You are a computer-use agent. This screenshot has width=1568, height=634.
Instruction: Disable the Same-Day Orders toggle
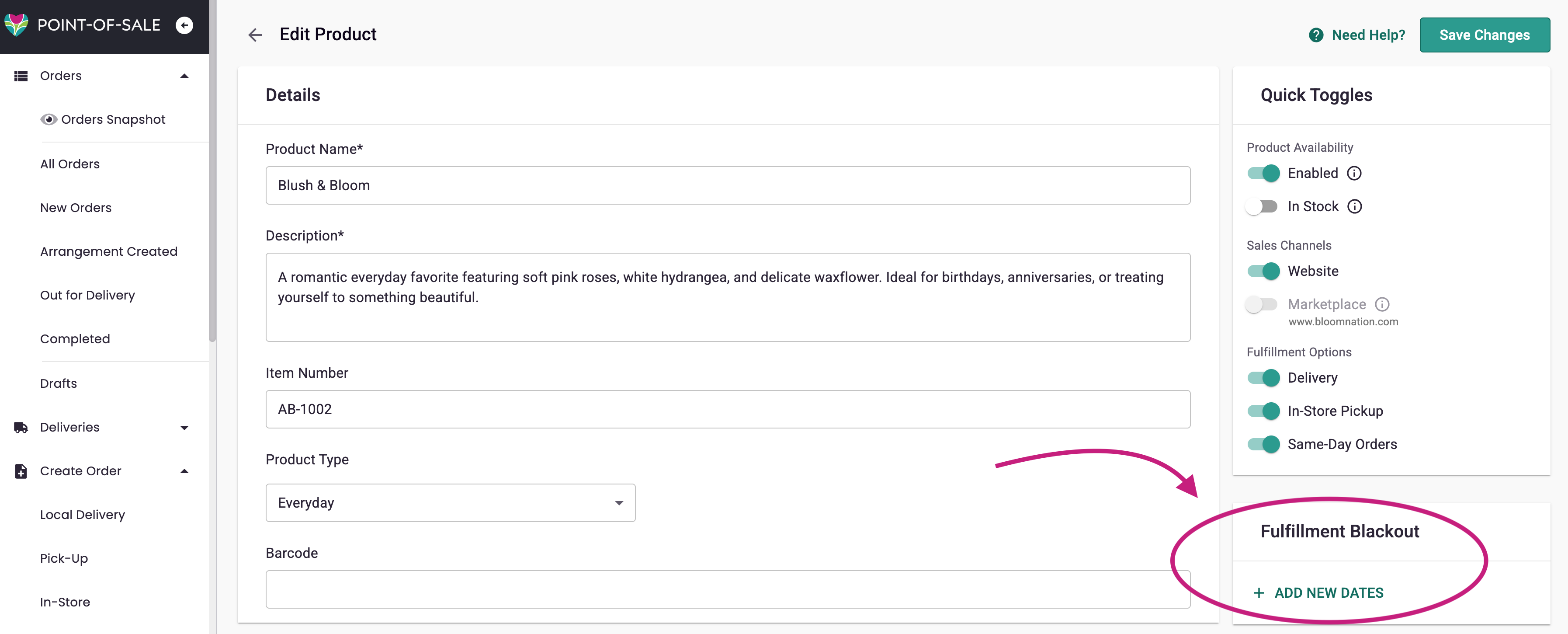pos(1263,445)
